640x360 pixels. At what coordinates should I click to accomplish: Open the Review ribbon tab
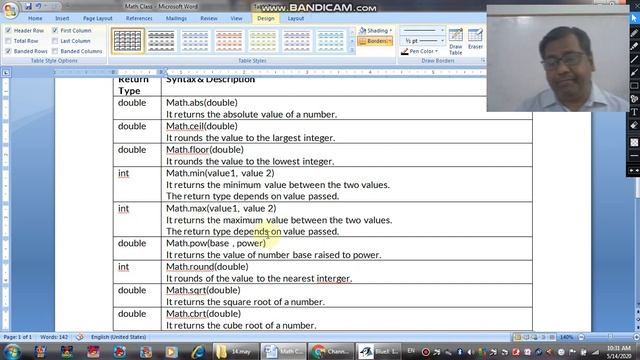[x=209, y=18]
